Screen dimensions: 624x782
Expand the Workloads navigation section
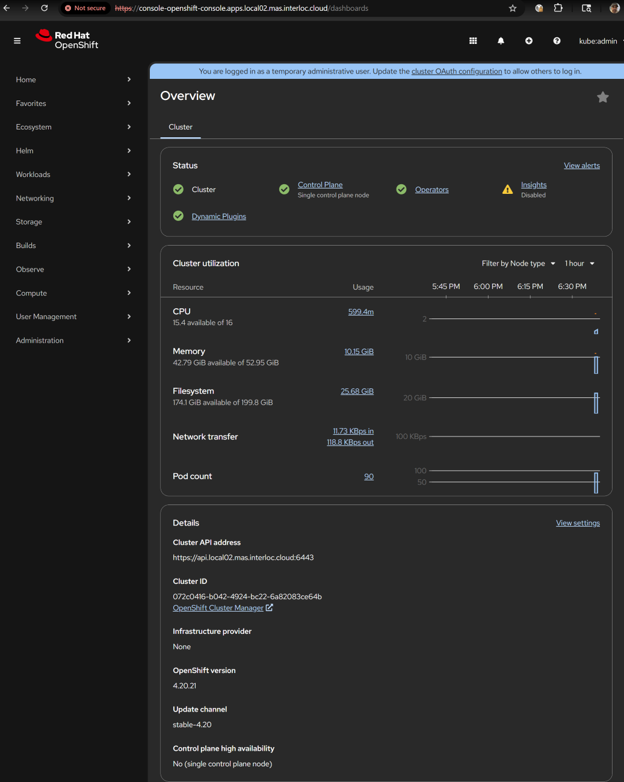pos(73,174)
